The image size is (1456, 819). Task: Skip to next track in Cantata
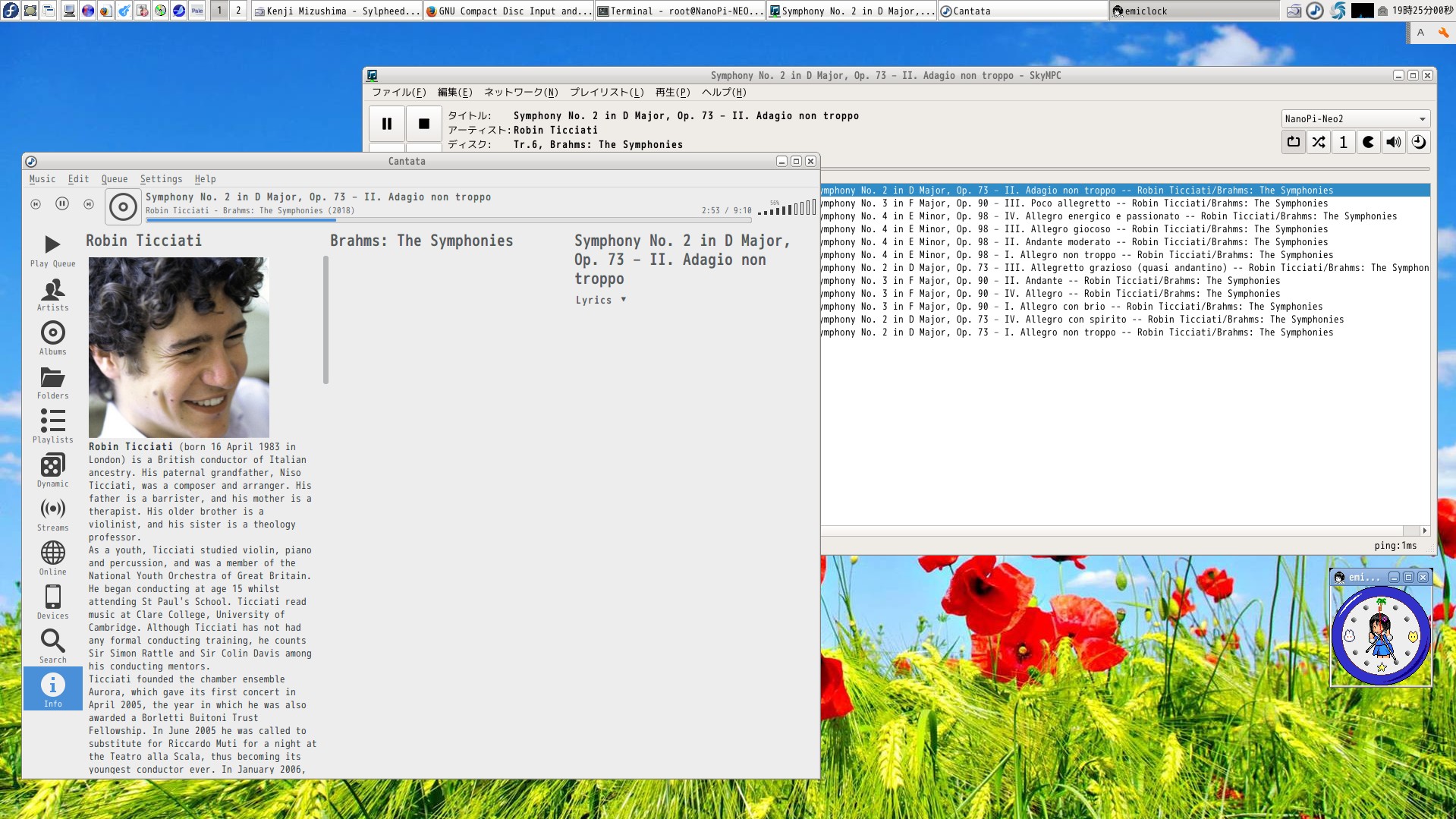[89, 204]
